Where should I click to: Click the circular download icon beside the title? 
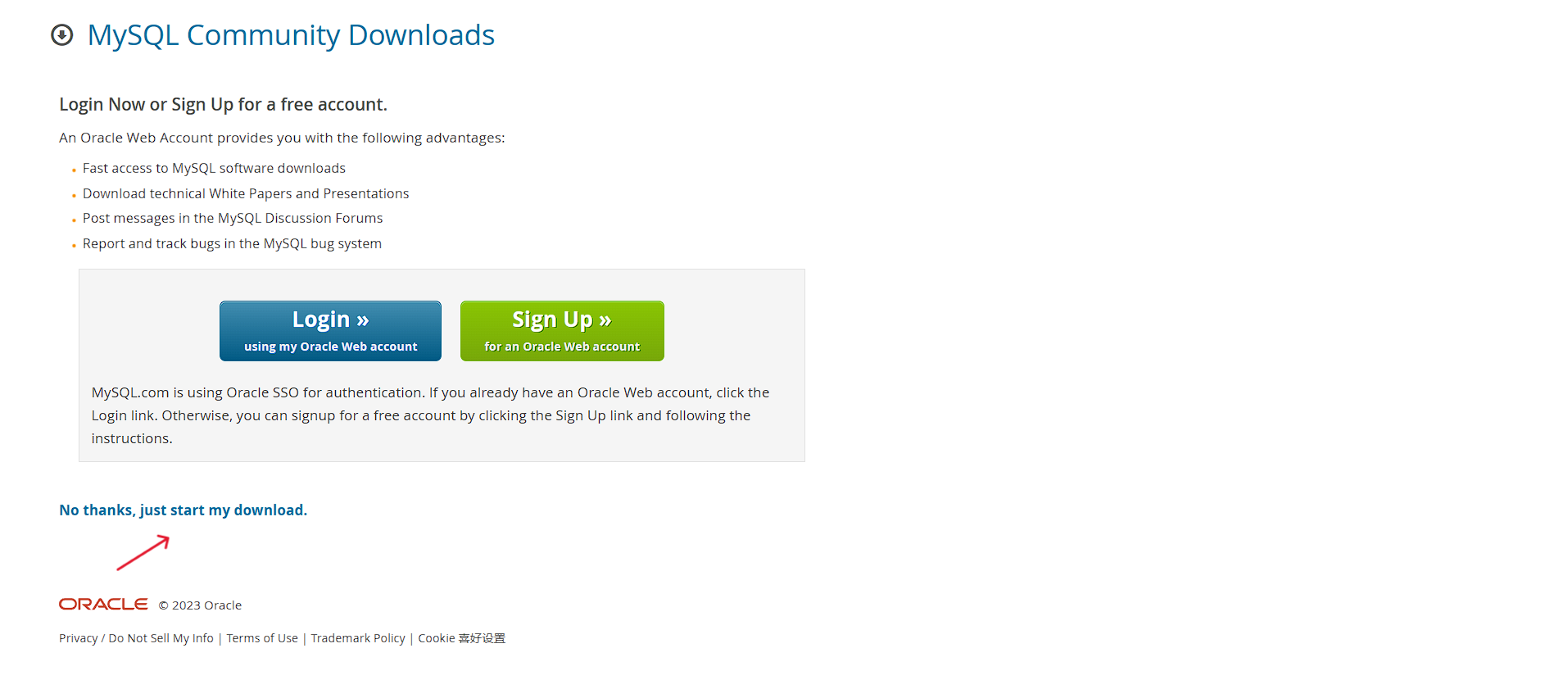[62, 35]
